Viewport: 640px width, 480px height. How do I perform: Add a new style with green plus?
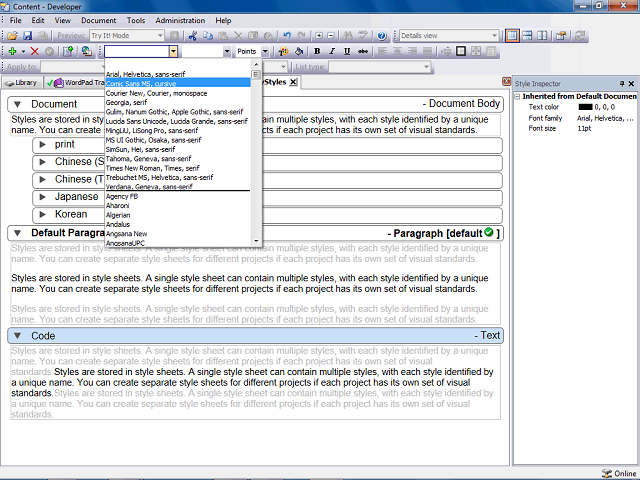[x=12, y=51]
